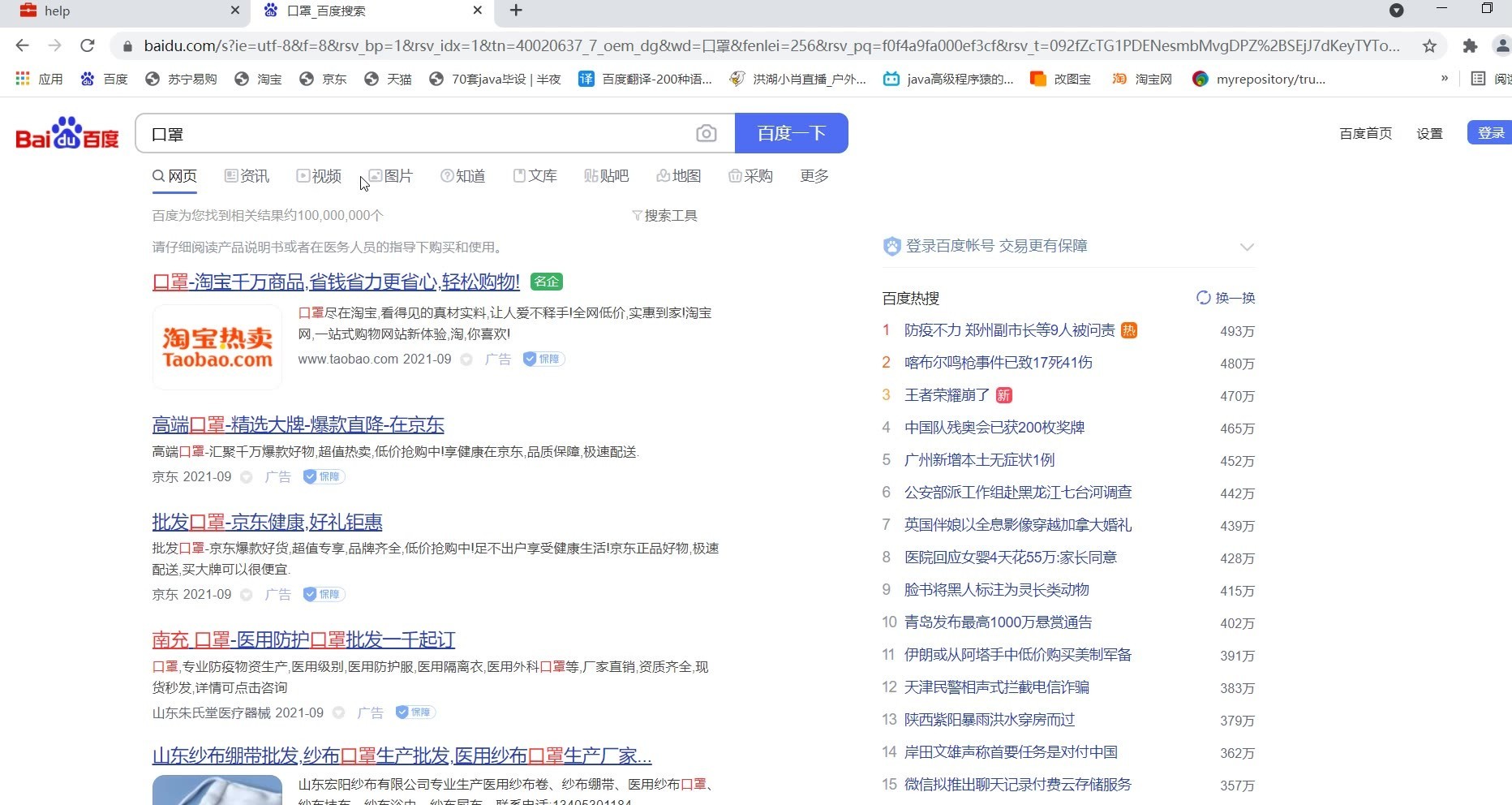
Task: Open the apps grid in bookmarks bar
Action: tap(23, 79)
